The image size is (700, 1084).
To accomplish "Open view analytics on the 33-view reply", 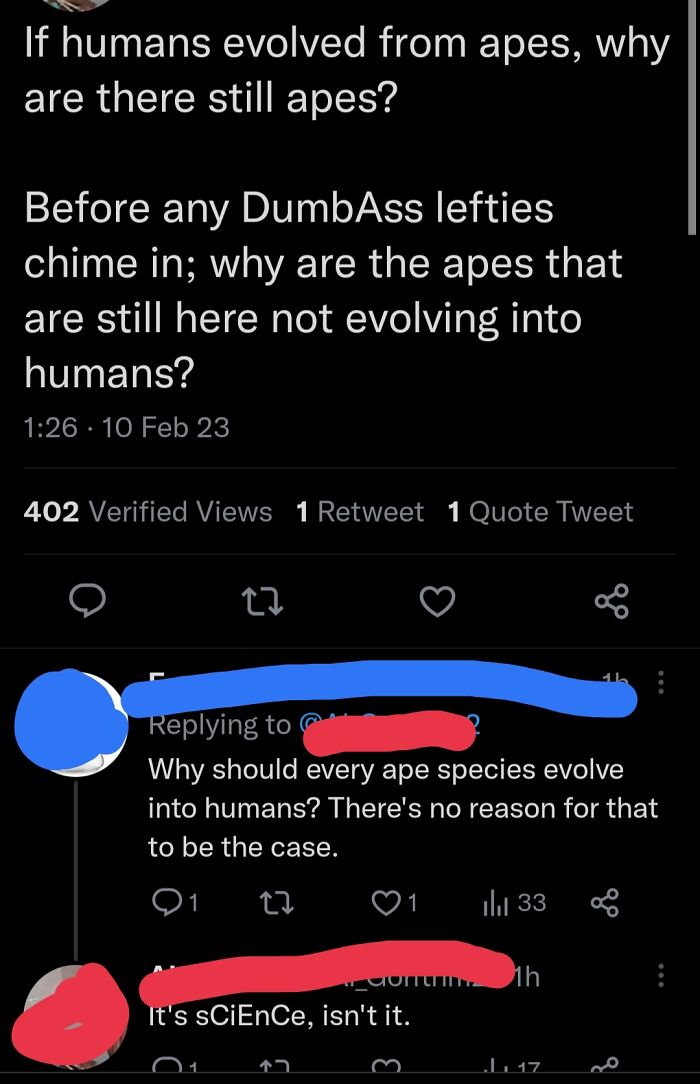I will tap(502, 901).
